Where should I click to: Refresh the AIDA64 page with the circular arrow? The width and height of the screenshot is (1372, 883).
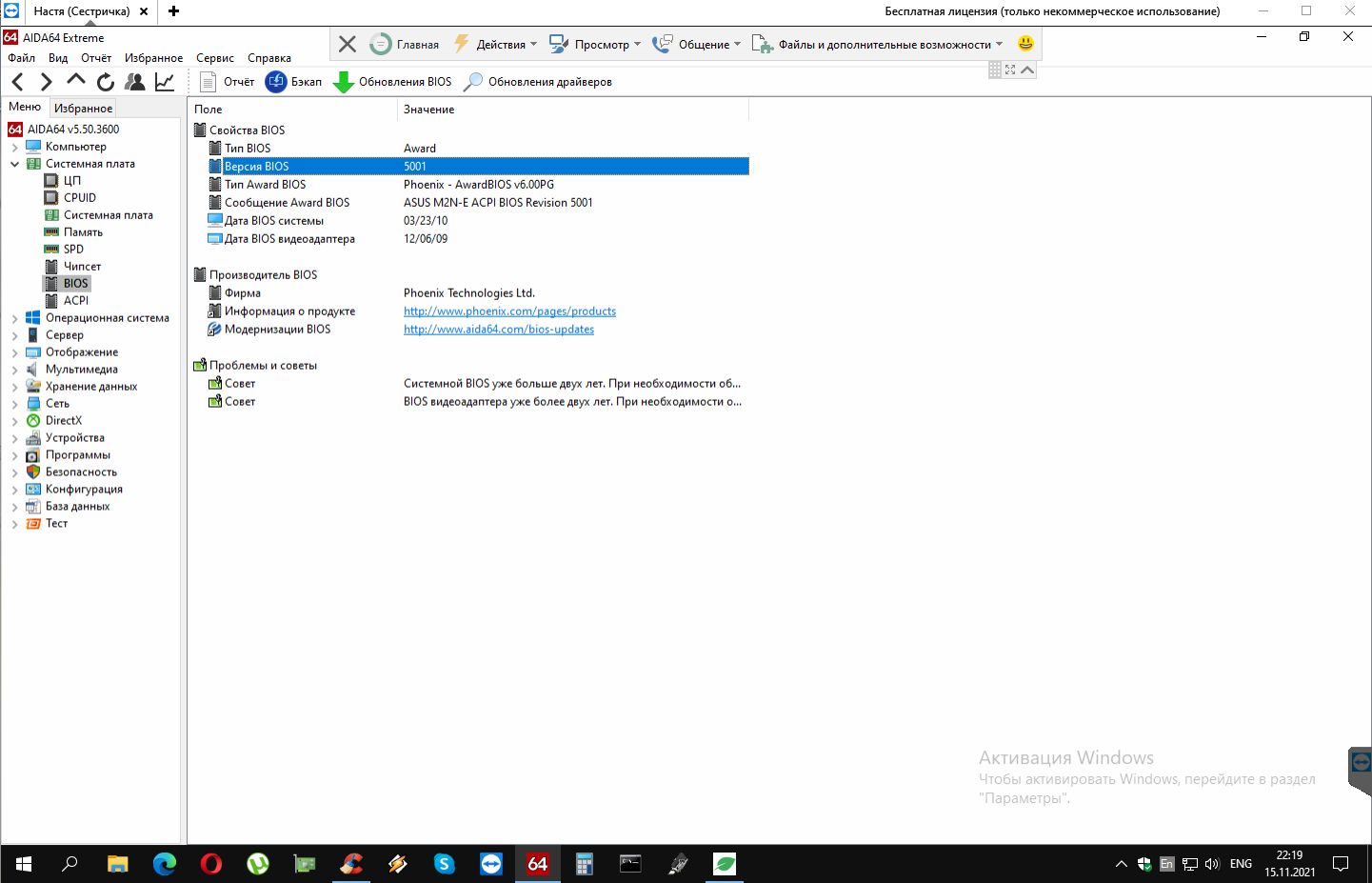tap(106, 82)
